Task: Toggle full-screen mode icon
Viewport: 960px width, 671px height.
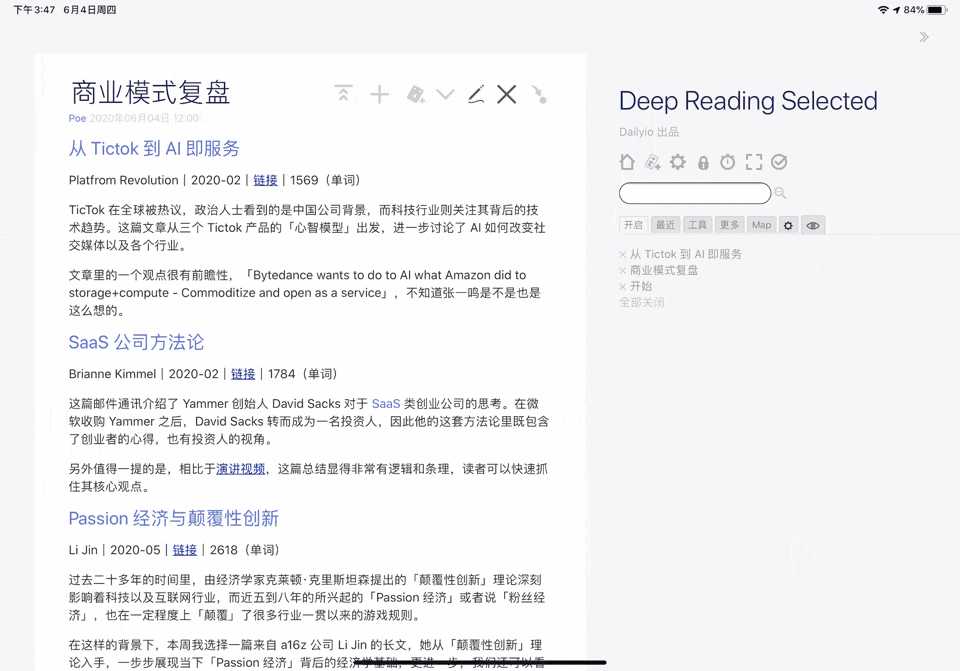Action: pyautogui.click(x=754, y=162)
